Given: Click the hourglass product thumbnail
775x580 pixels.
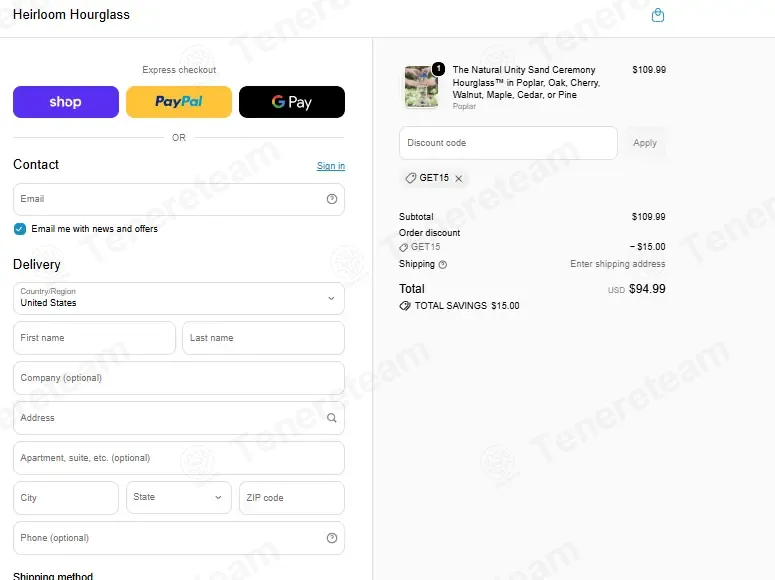Looking at the screenshot, I should [421, 87].
